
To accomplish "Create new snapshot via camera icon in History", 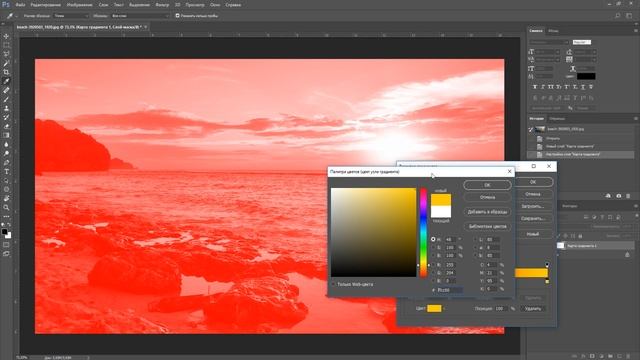I will (618, 196).
